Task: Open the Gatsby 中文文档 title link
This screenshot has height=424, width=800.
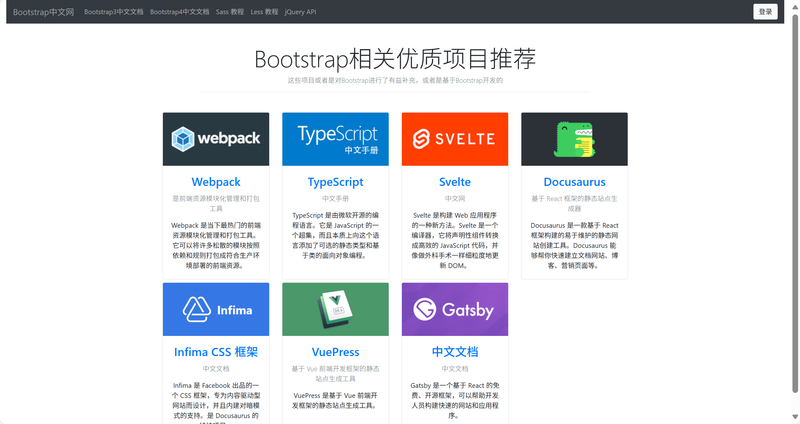Action: click(455, 352)
